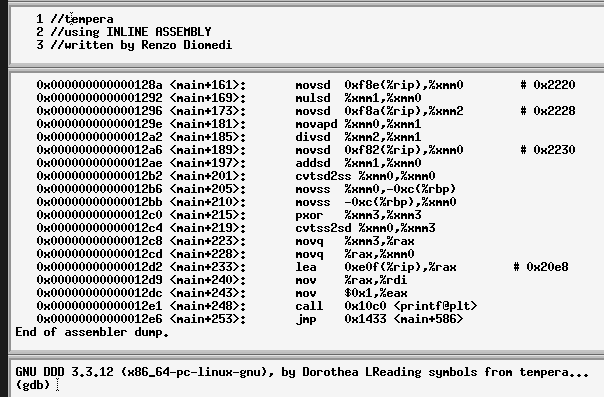Click the # 0x20e8 comment
The image size is (604, 397).
click(x=541, y=267)
